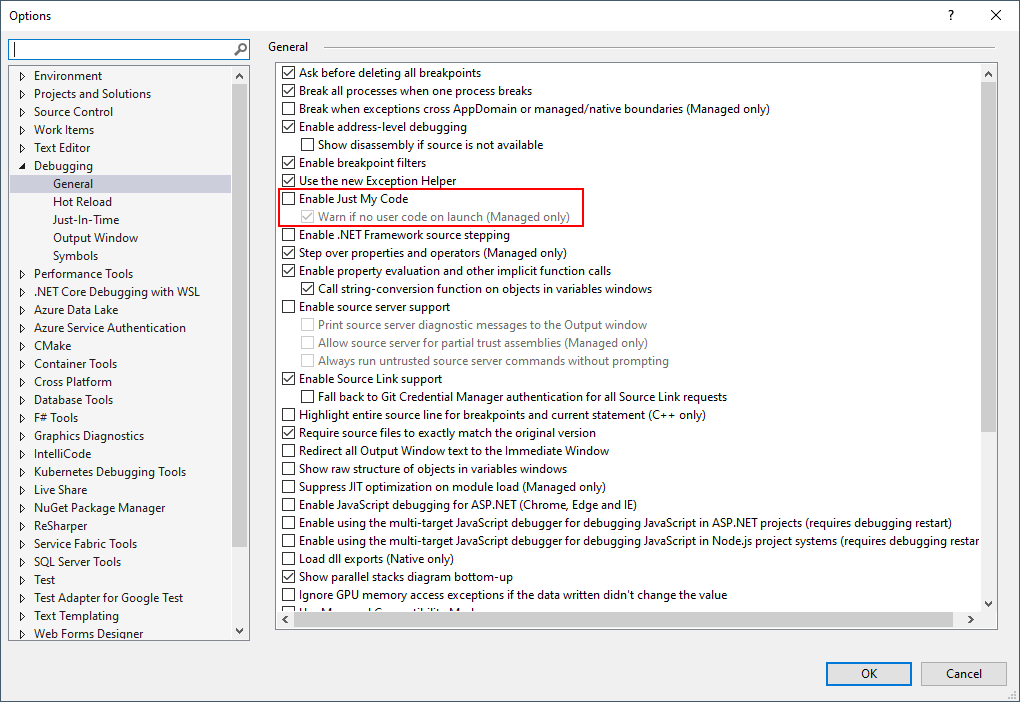Image resolution: width=1020 pixels, height=702 pixels.
Task: Expand the Environment tree node
Action: pos(22,76)
